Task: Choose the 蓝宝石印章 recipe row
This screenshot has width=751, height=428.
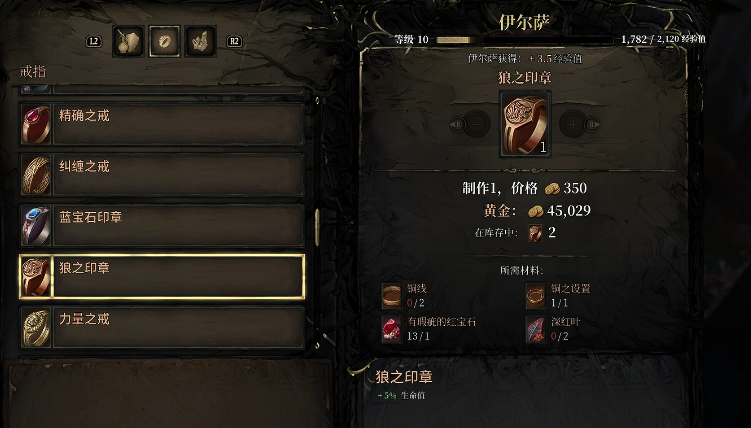Action: tap(162, 226)
